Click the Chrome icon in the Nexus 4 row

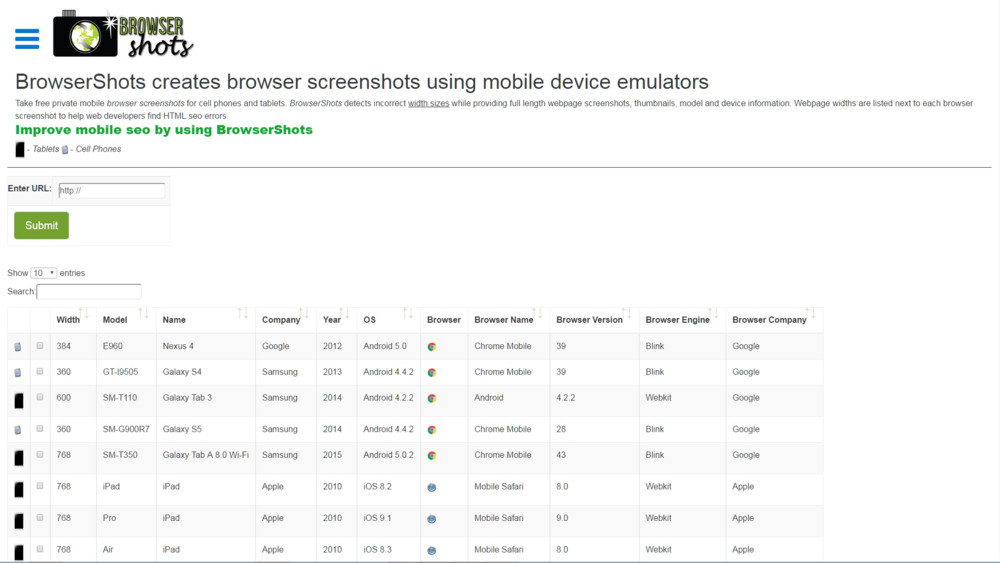point(432,347)
